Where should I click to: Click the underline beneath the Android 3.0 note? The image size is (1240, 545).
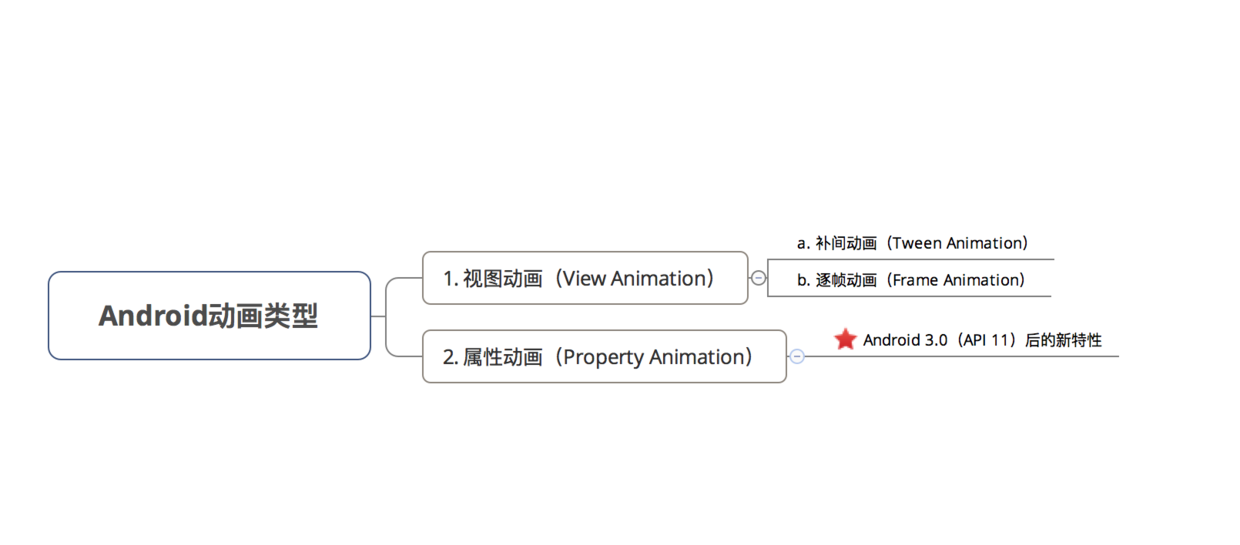[x=961, y=356]
